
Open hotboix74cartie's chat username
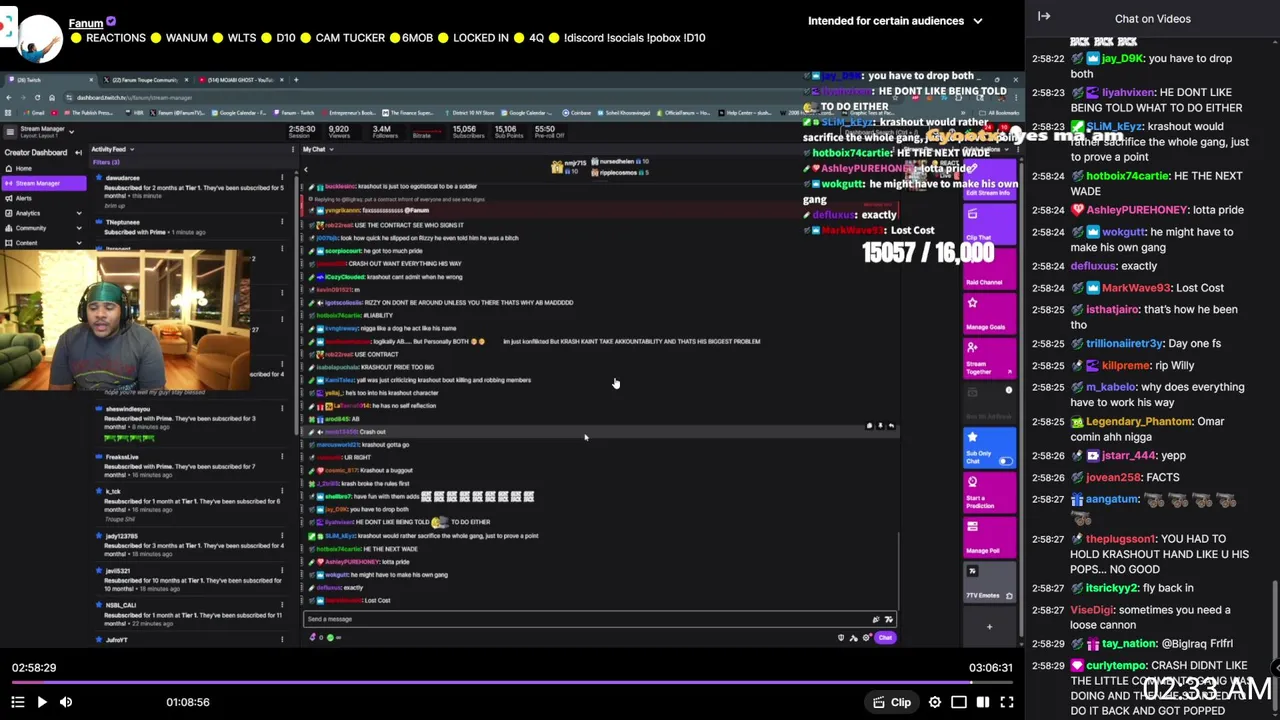click(1127, 176)
